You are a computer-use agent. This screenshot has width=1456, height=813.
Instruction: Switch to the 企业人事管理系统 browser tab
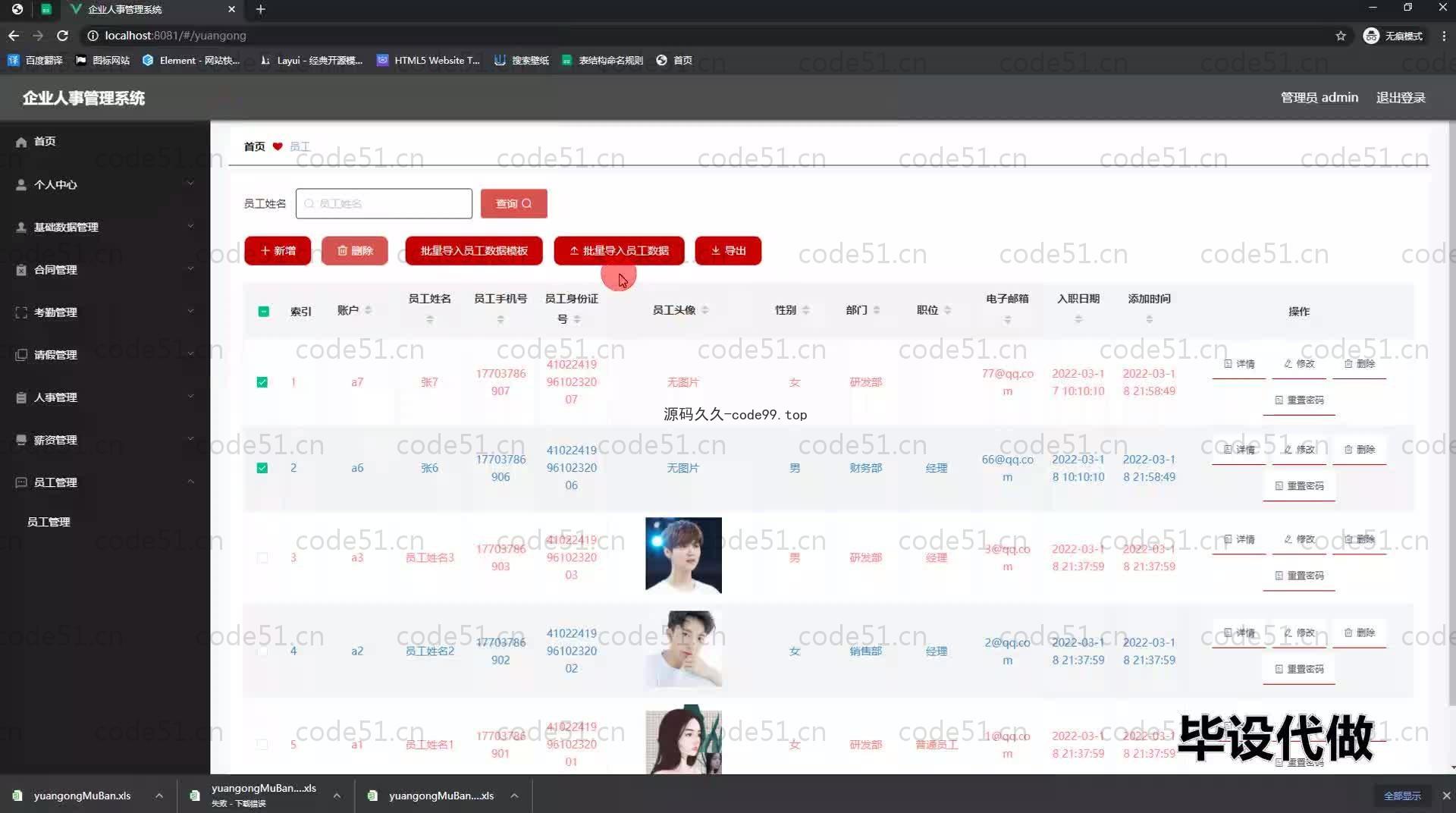point(152,9)
